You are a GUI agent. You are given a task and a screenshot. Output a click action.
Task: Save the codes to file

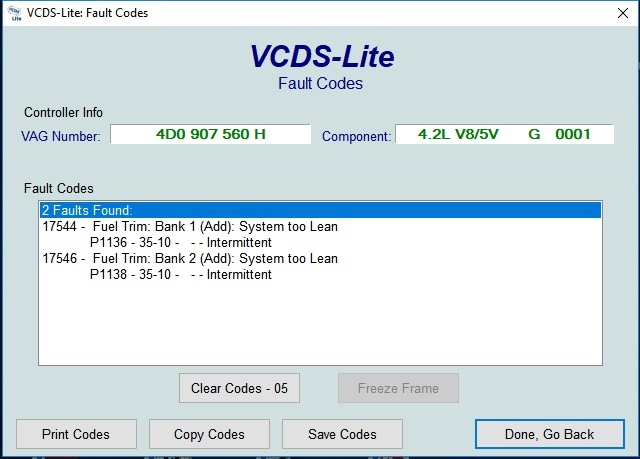pos(342,434)
